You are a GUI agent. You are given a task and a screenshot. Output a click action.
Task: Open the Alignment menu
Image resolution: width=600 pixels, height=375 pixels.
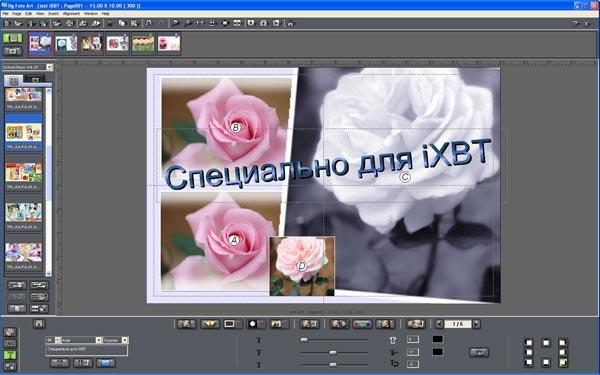tap(71, 13)
